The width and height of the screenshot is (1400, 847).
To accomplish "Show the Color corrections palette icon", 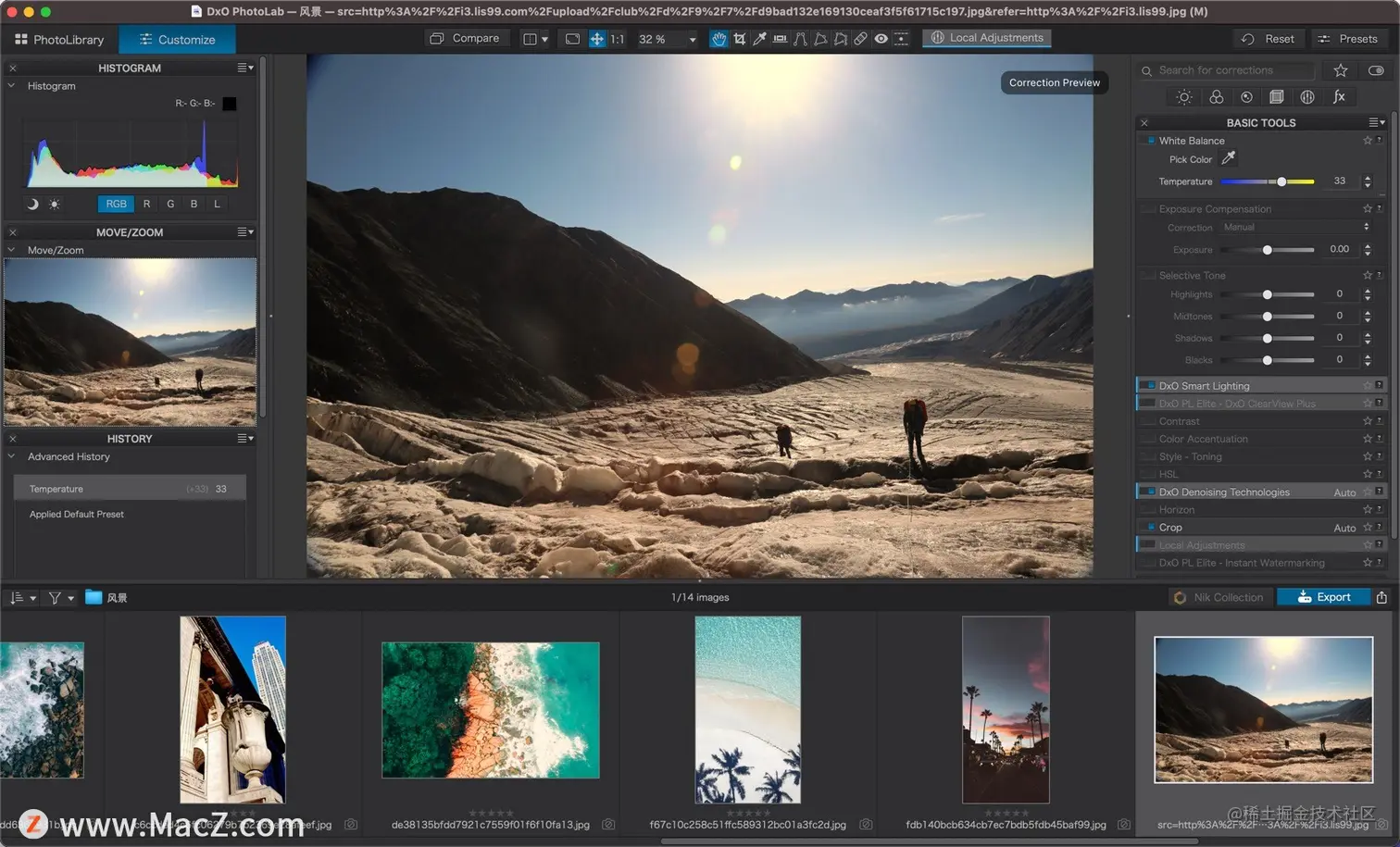I will 1216,97.
